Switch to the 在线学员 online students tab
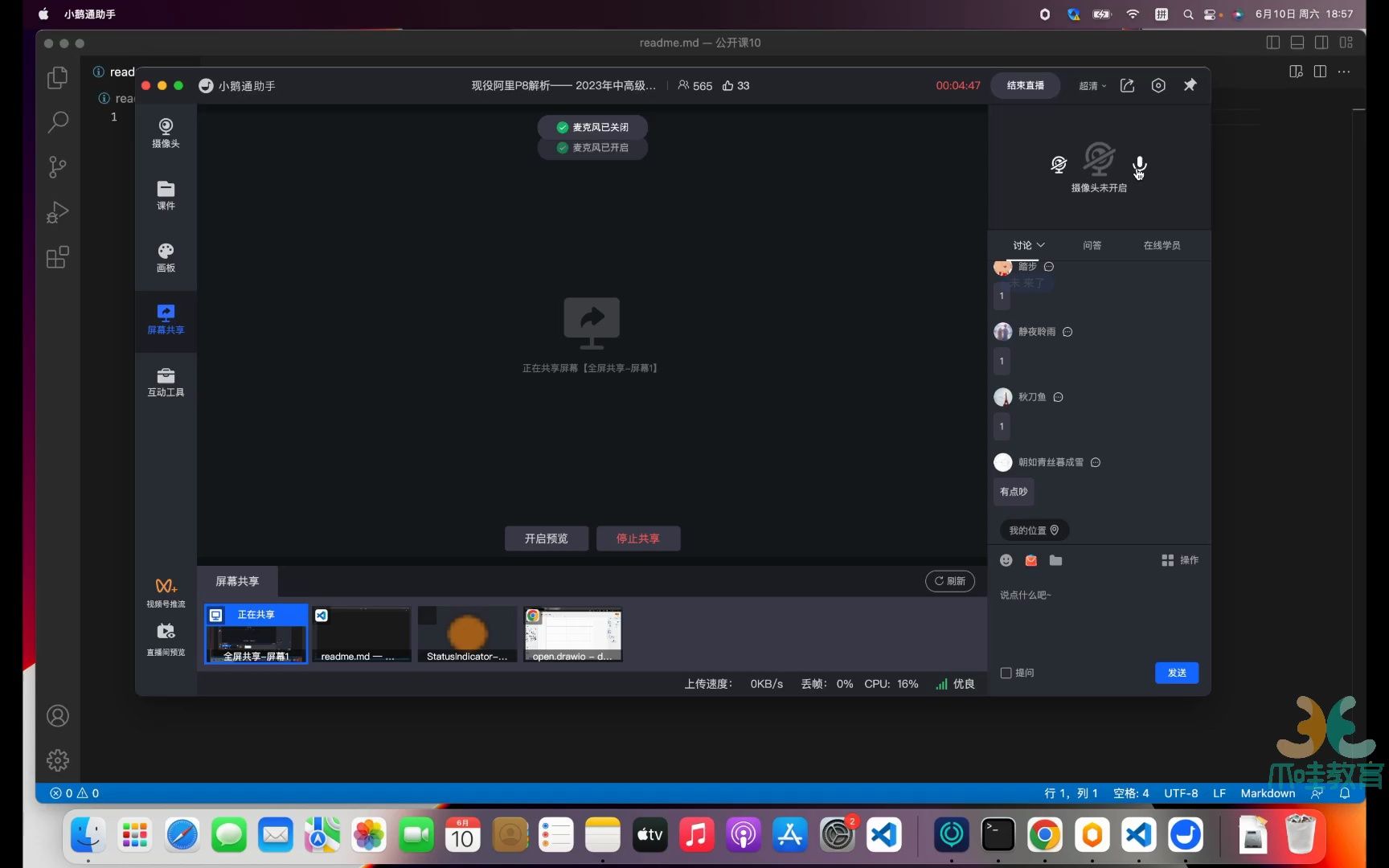 1162,245
